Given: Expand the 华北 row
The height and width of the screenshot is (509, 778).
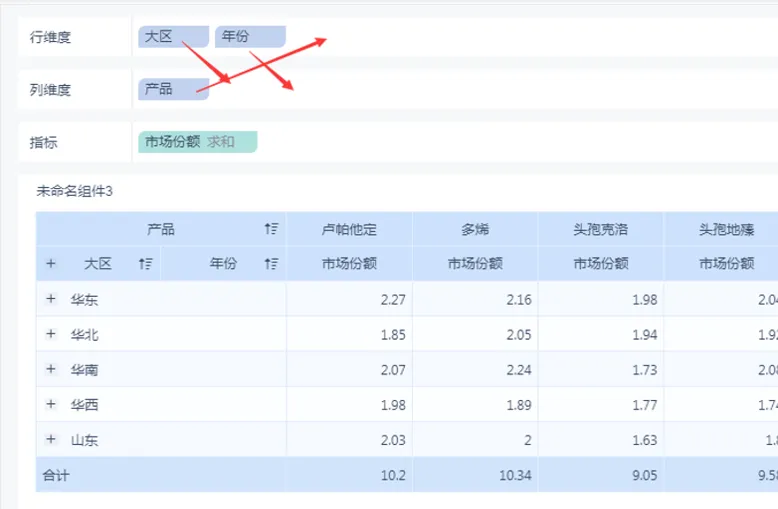Looking at the screenshot, I should pos(51,334).
